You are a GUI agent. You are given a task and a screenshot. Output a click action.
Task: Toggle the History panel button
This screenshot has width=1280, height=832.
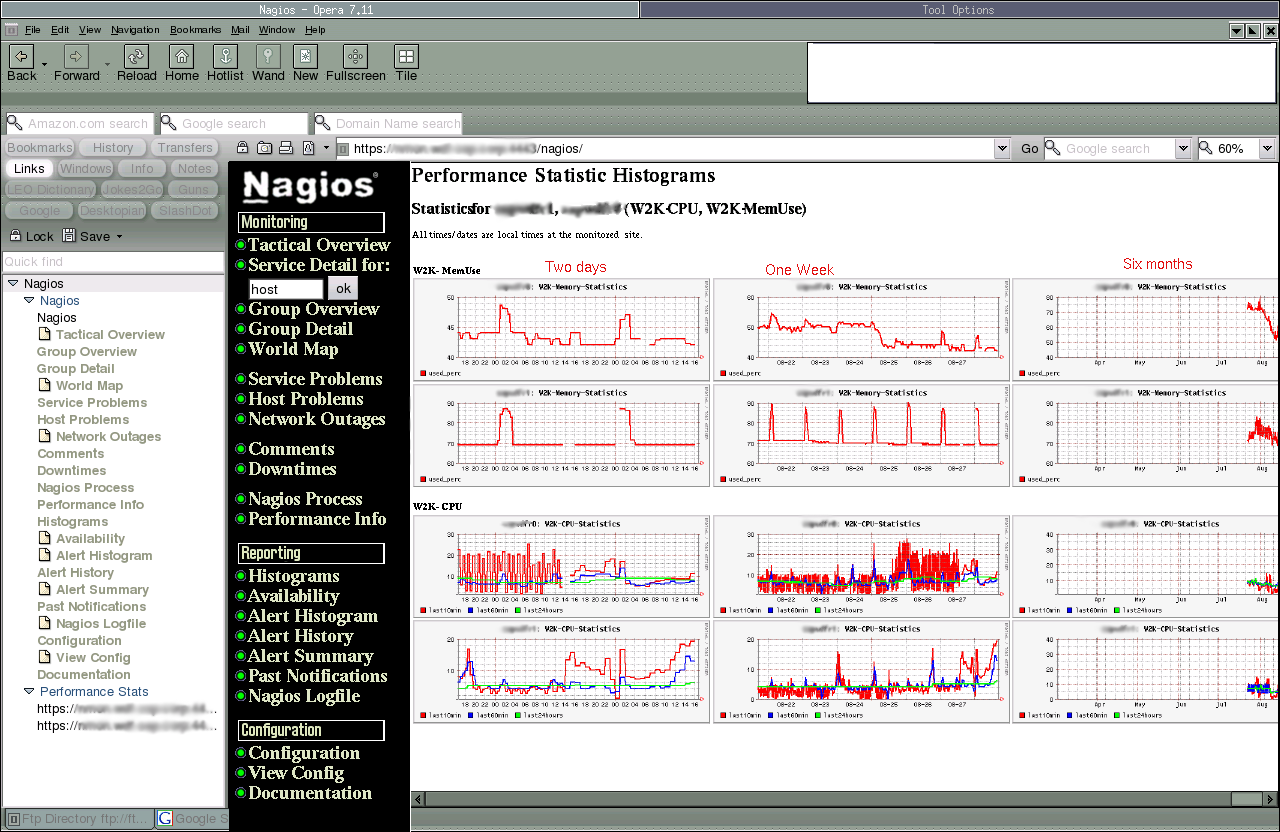coord(114,147)
